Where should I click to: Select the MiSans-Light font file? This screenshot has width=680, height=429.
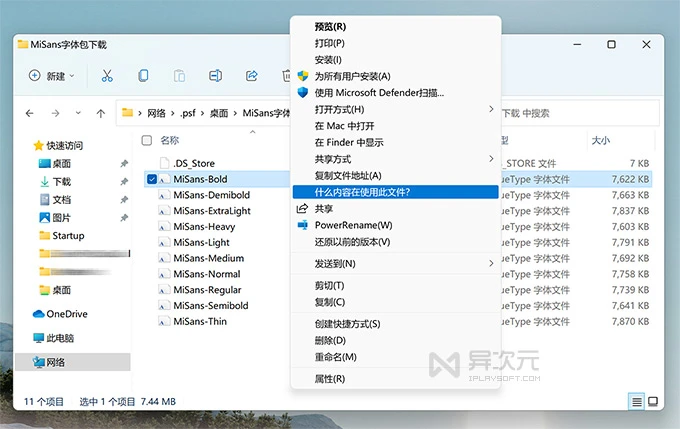pyautogui.click(x=202, y=242)
